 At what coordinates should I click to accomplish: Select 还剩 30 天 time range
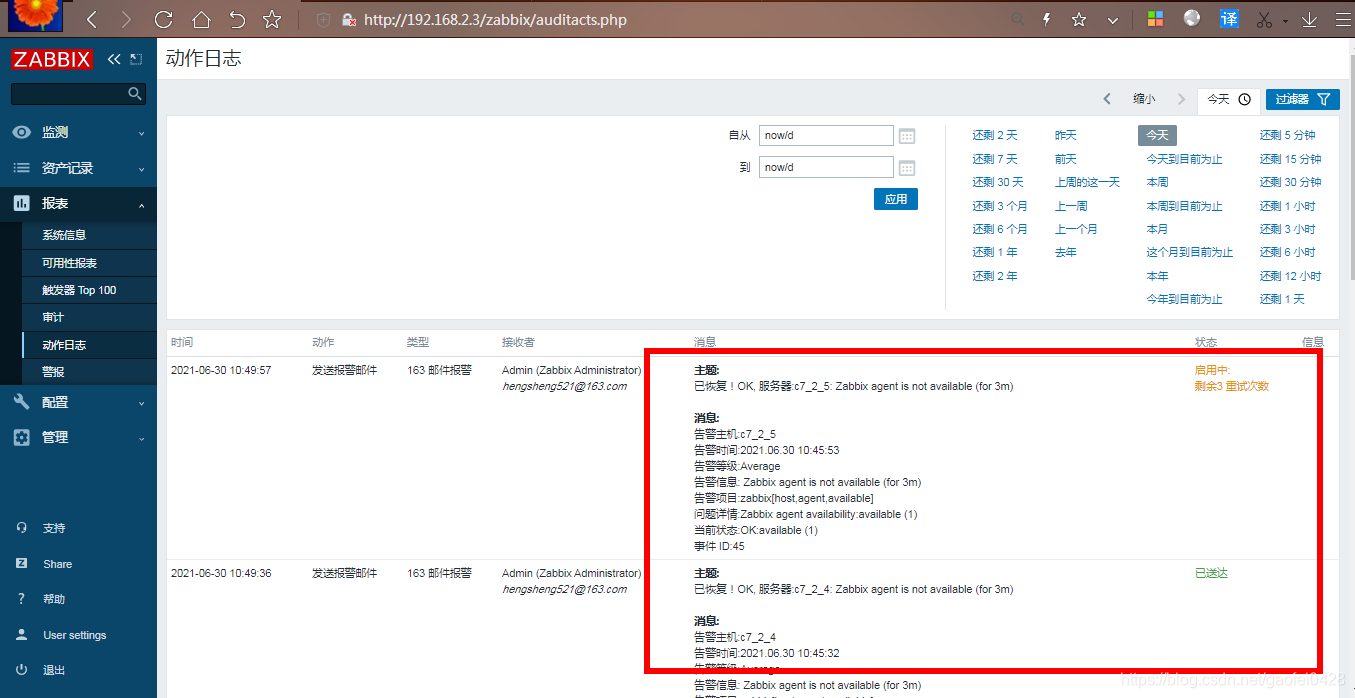tap(998, 182)
